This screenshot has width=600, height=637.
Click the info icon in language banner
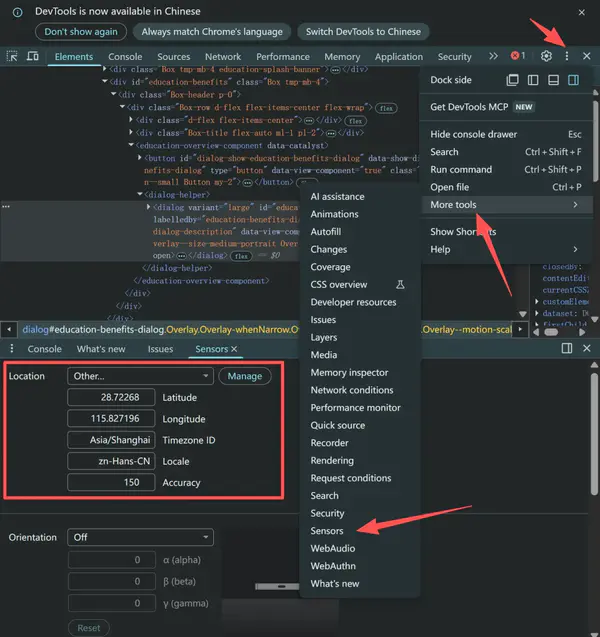point(17,13)
